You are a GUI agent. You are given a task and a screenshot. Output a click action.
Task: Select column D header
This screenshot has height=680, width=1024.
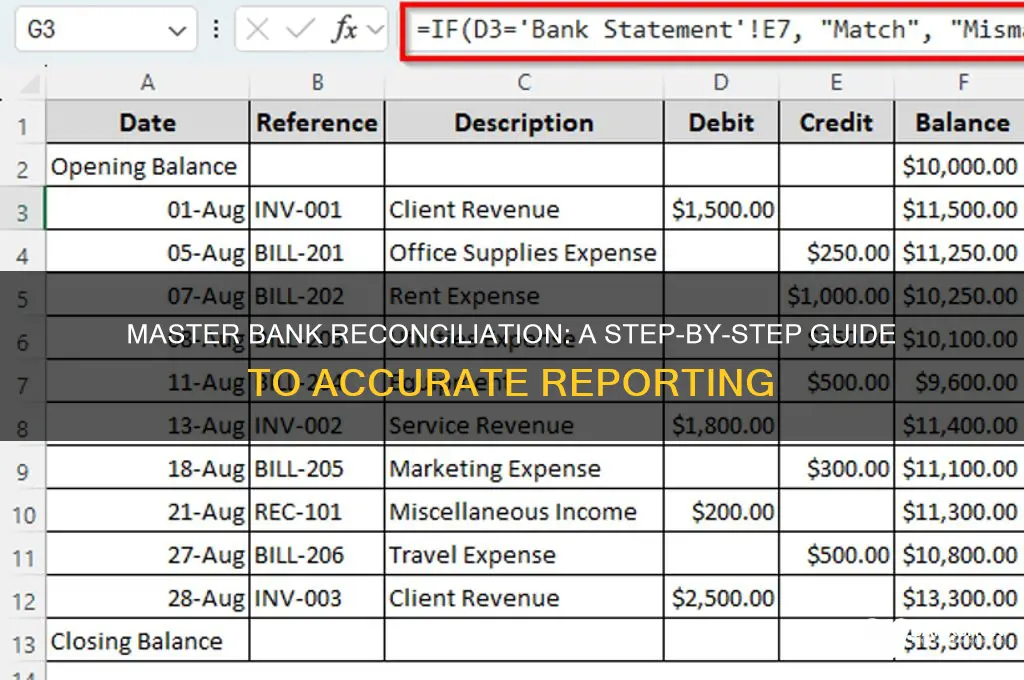pos(721,82)
